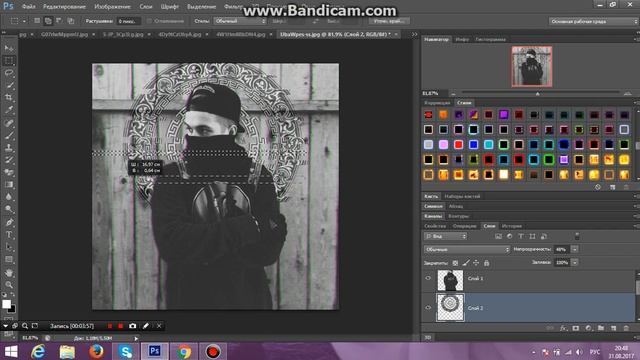Add a layer mask button

tap(576, 328)
